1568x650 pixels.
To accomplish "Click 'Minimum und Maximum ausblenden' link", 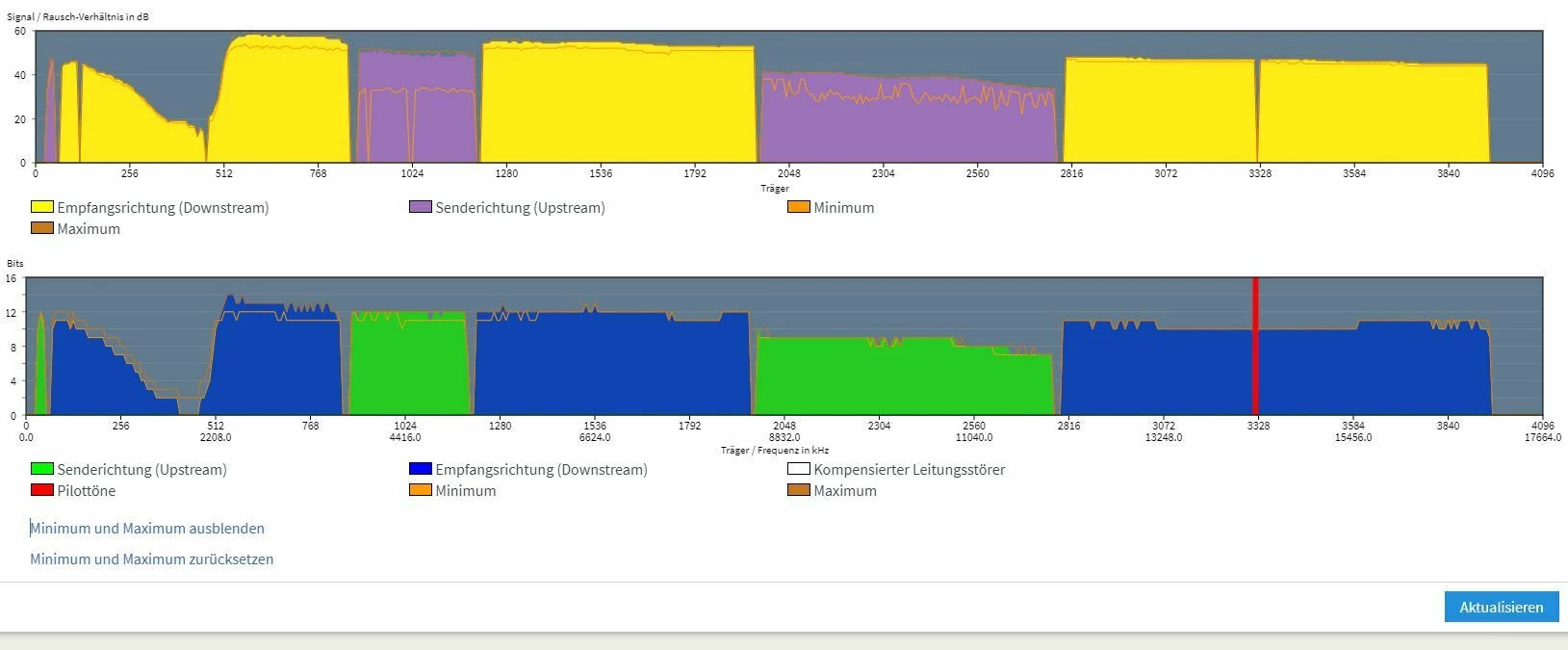I will [147, 528].
